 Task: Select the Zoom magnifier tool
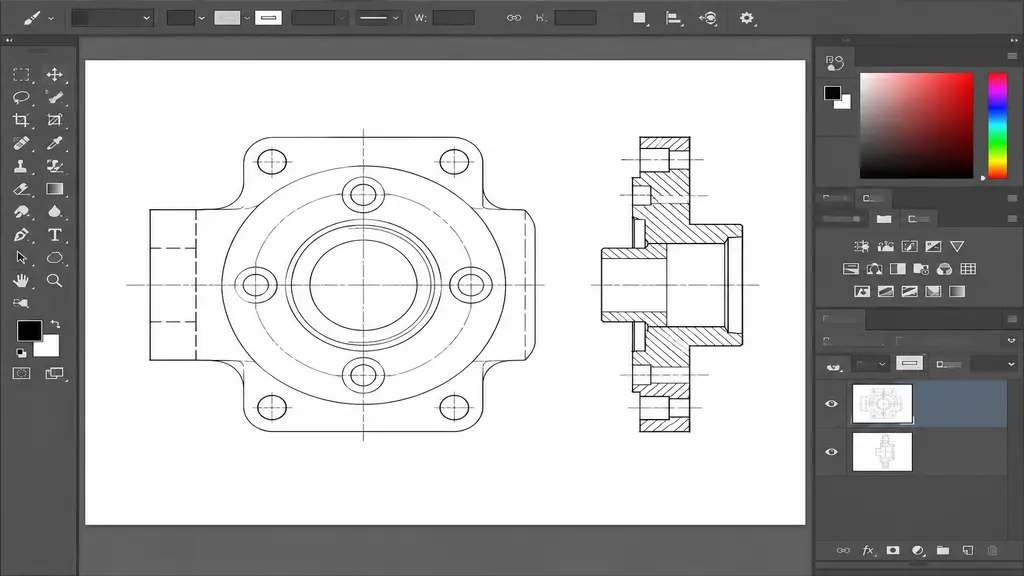(x=55, y=281)
